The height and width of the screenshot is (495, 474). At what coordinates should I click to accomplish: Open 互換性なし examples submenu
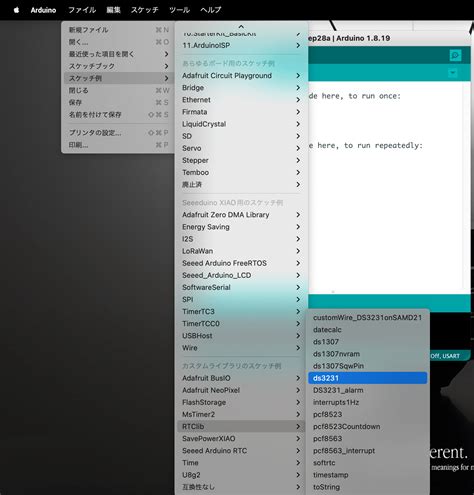[x=241, y=487]
